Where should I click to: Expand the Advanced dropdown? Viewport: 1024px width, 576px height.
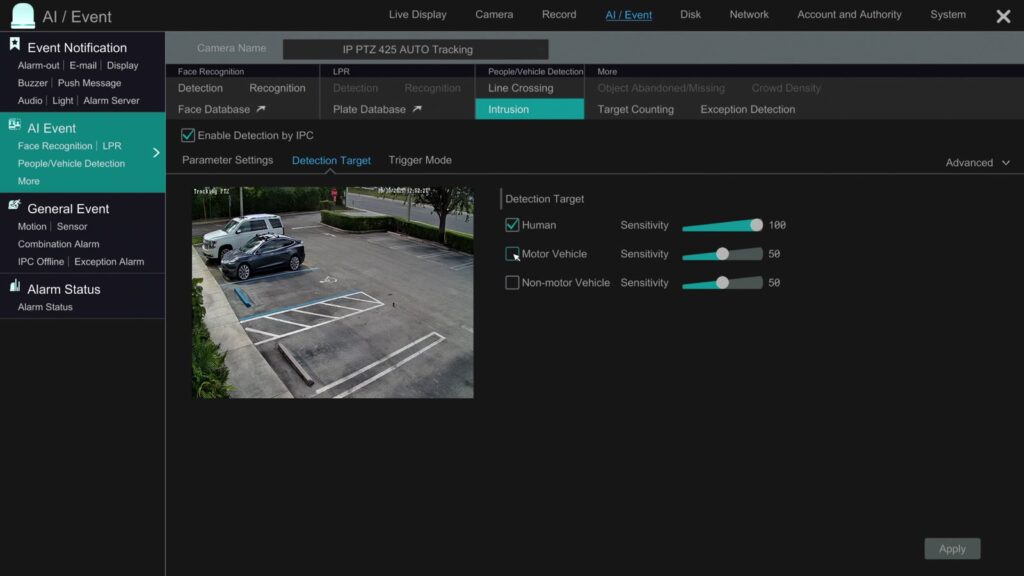tap(978, 163)
